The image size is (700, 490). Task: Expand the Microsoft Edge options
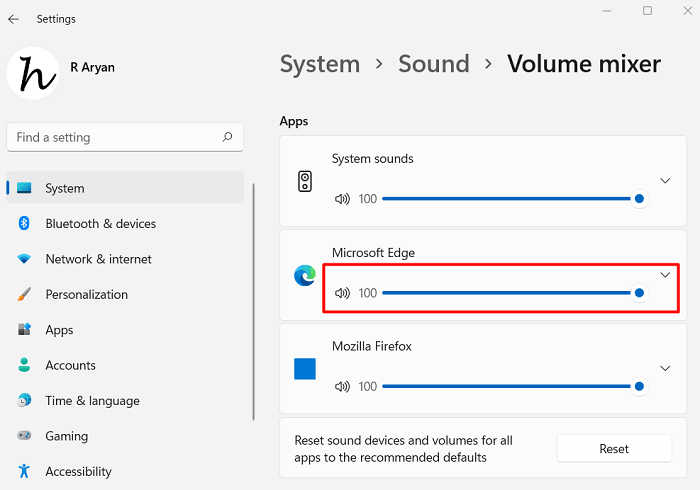[665, 275]
